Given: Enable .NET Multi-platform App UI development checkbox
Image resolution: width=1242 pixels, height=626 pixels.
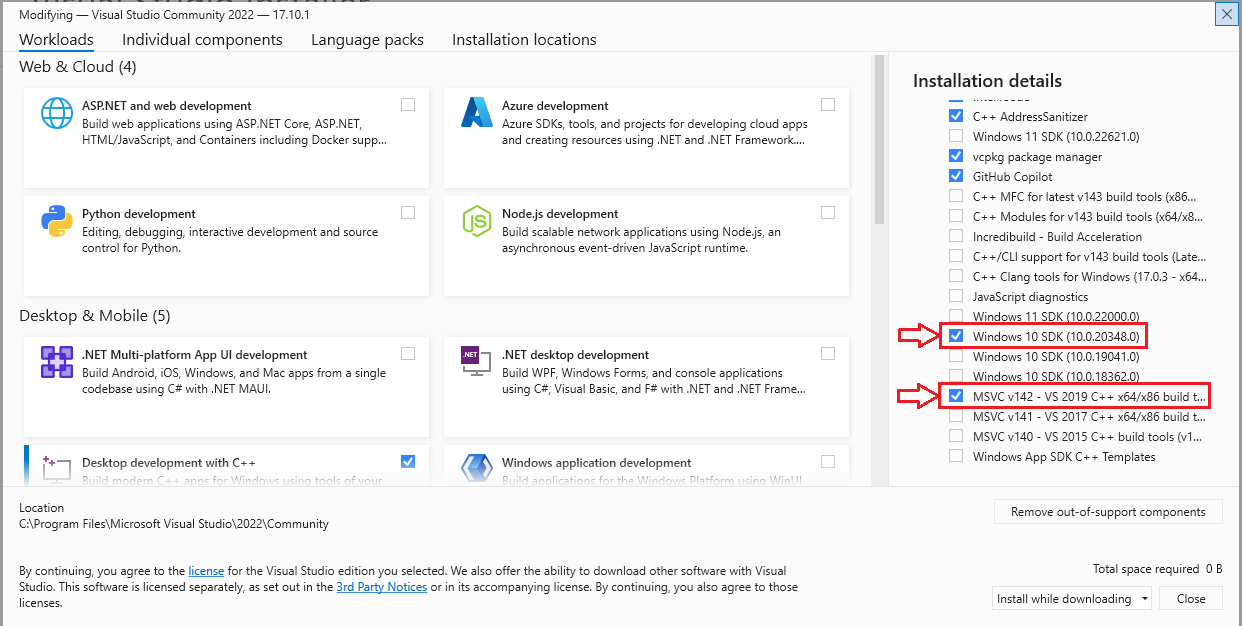Looking at the screenshot, I should pyautogui.click(x=408, y=353).
